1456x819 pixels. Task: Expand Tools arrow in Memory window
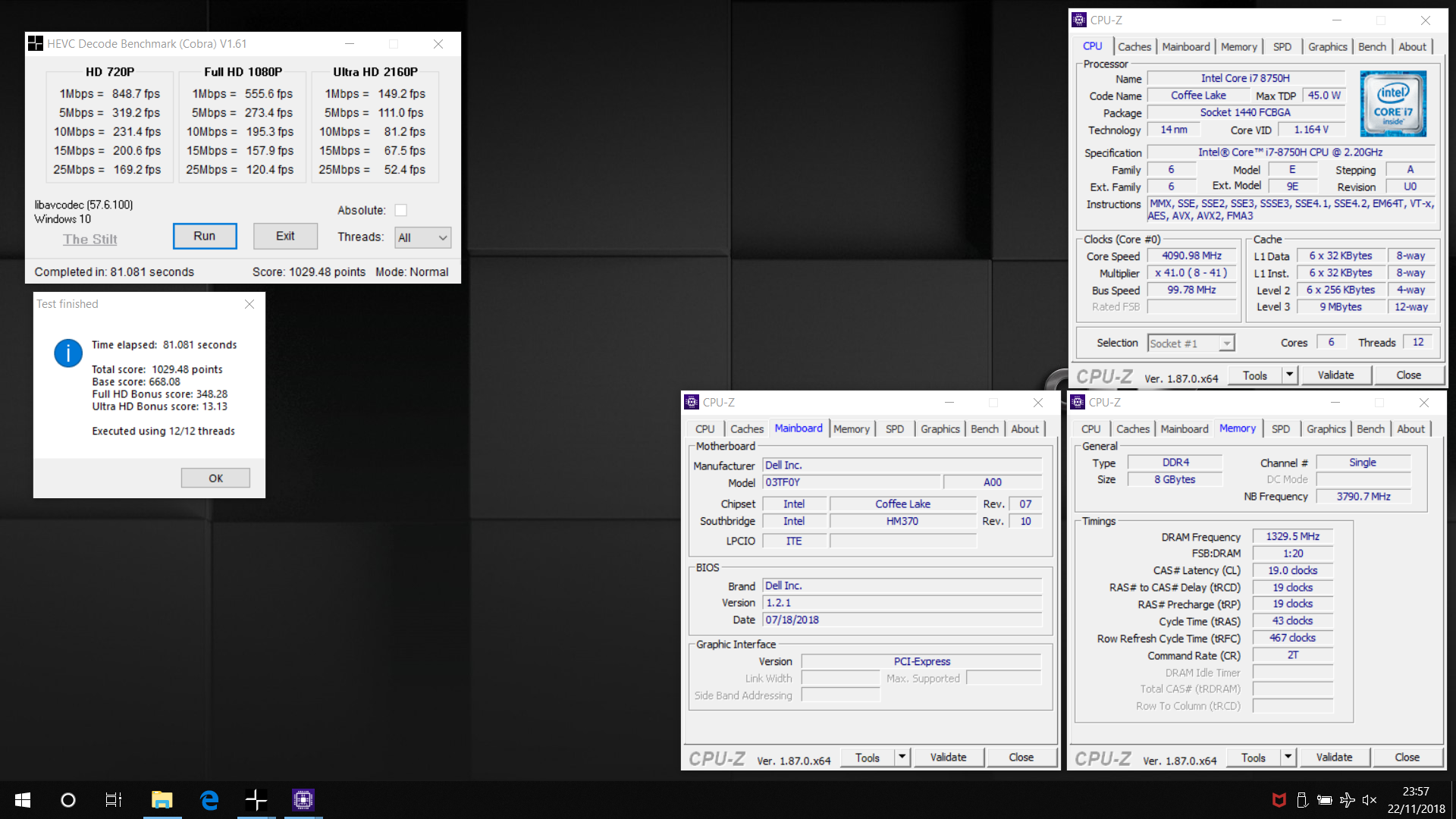(1288, 757)
